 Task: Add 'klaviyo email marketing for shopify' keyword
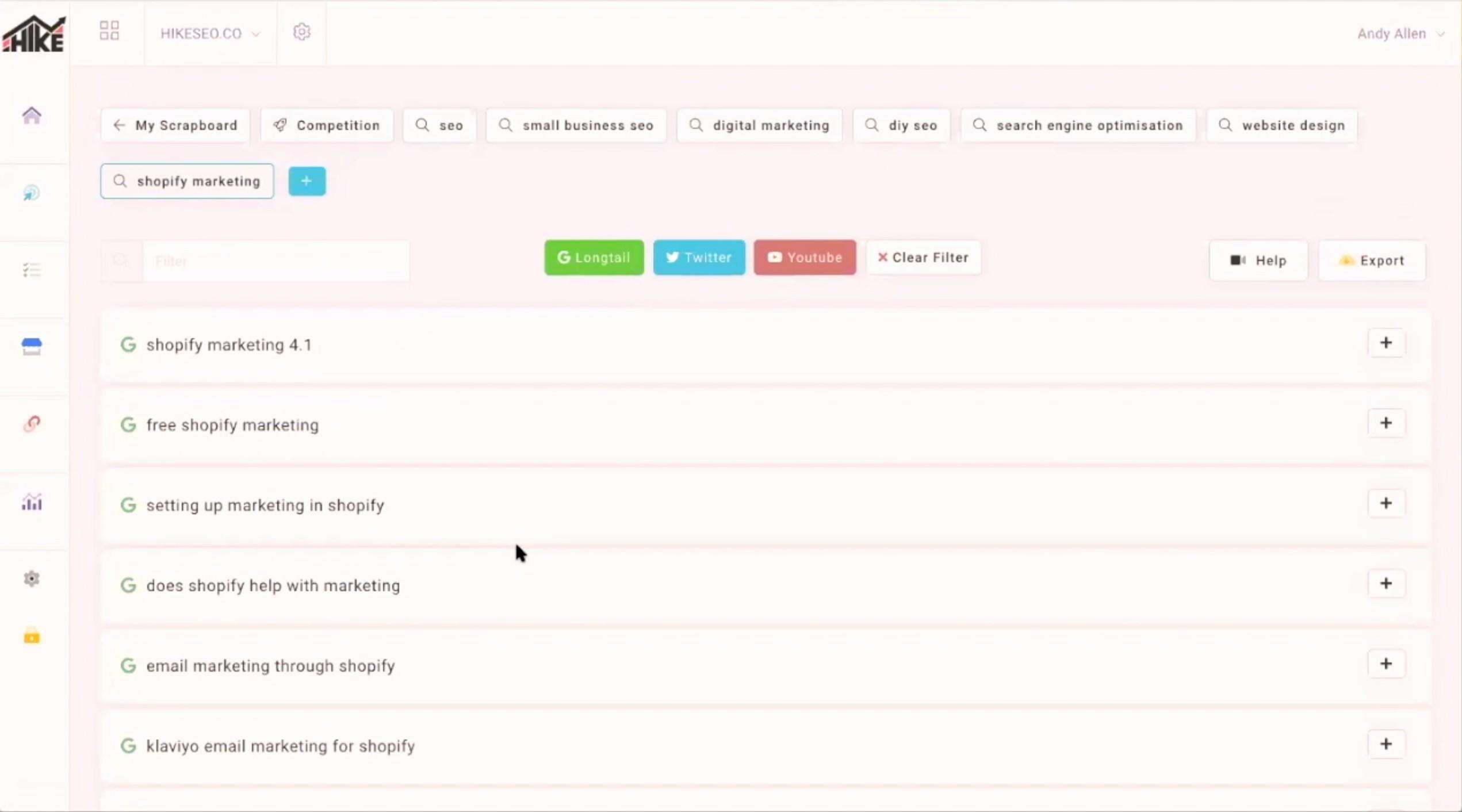click(x=1386, y=744)
